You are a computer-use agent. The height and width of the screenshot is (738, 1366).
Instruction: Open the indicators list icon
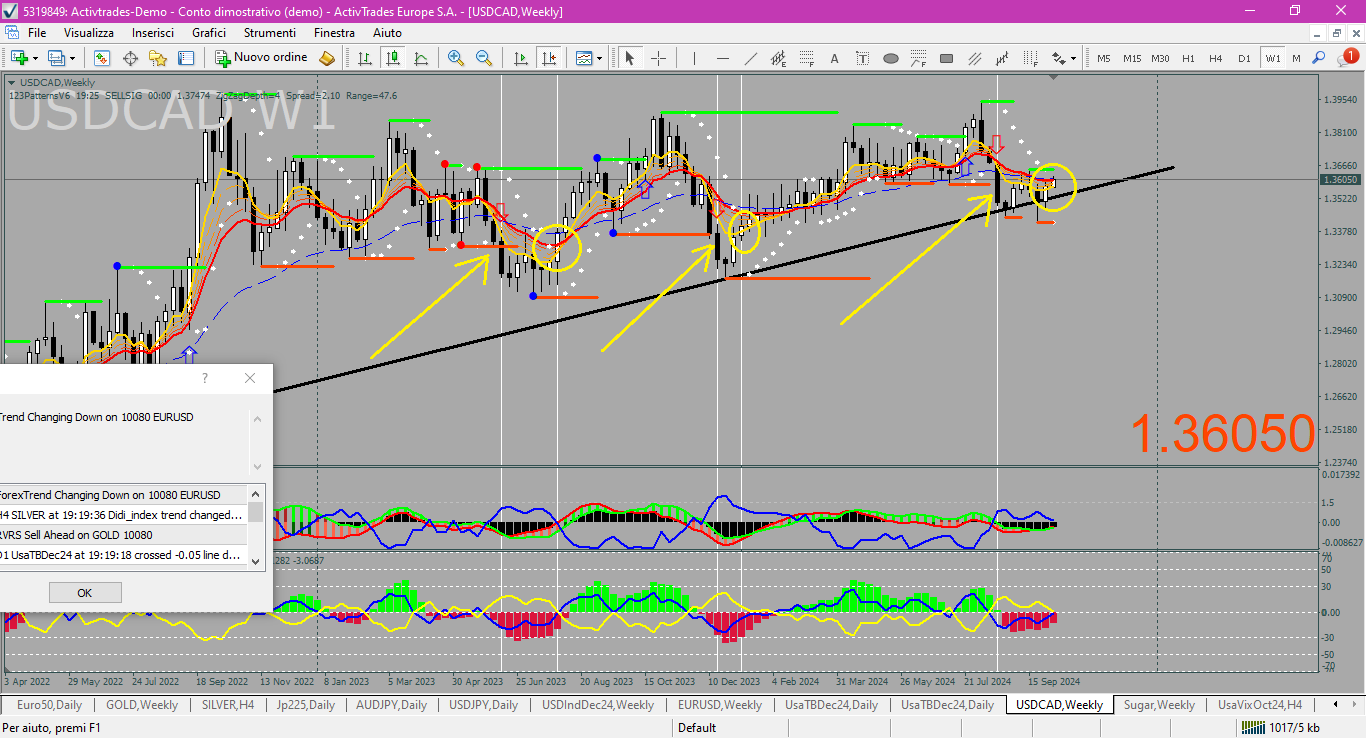coord(584,58)
